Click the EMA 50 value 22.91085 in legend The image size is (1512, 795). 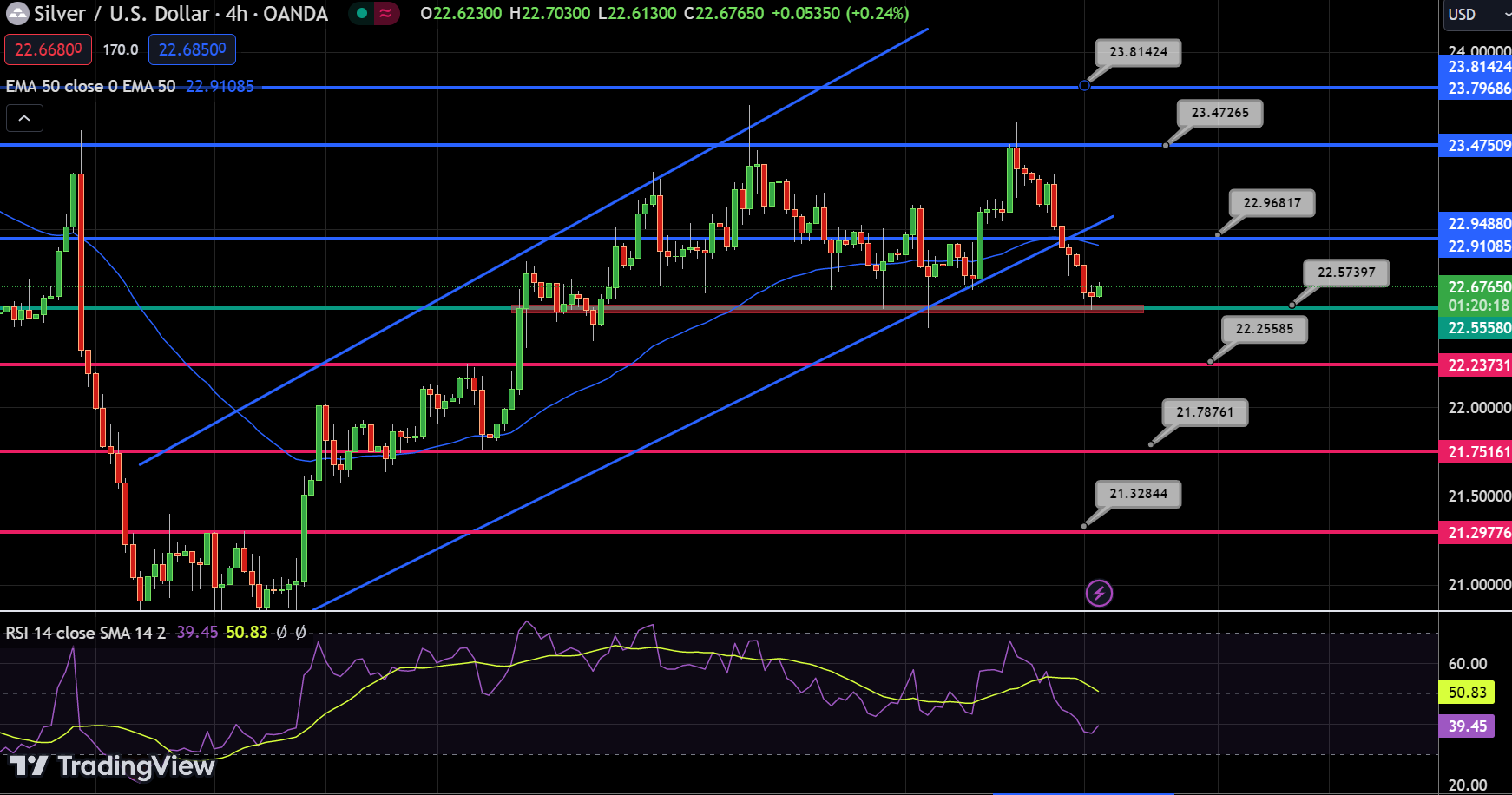[x=220, y=86]
